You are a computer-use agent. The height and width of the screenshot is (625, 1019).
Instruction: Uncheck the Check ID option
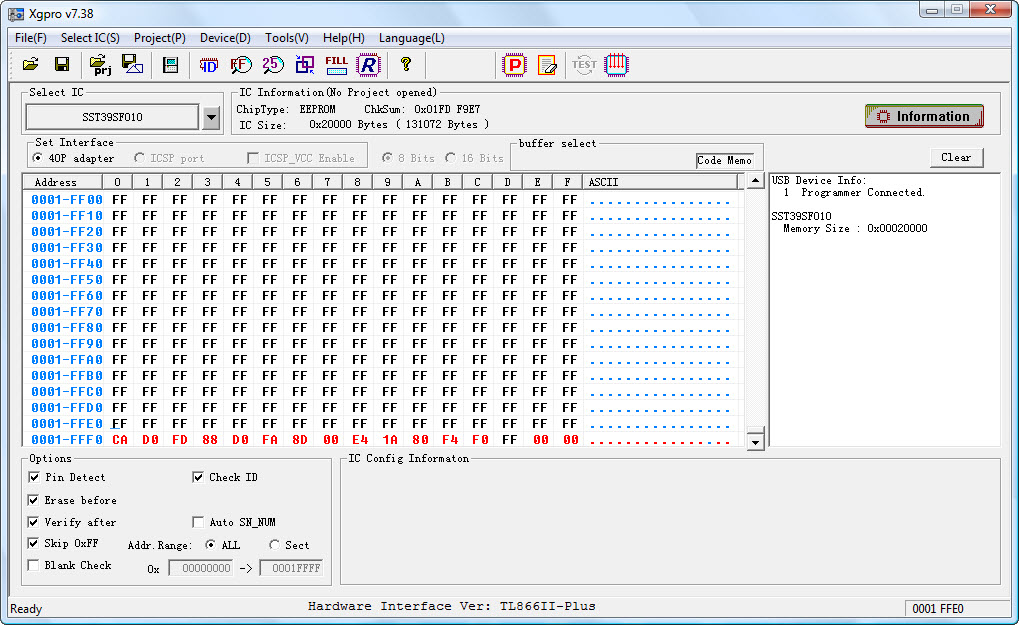pyautogui.click(x=198, y=478)
